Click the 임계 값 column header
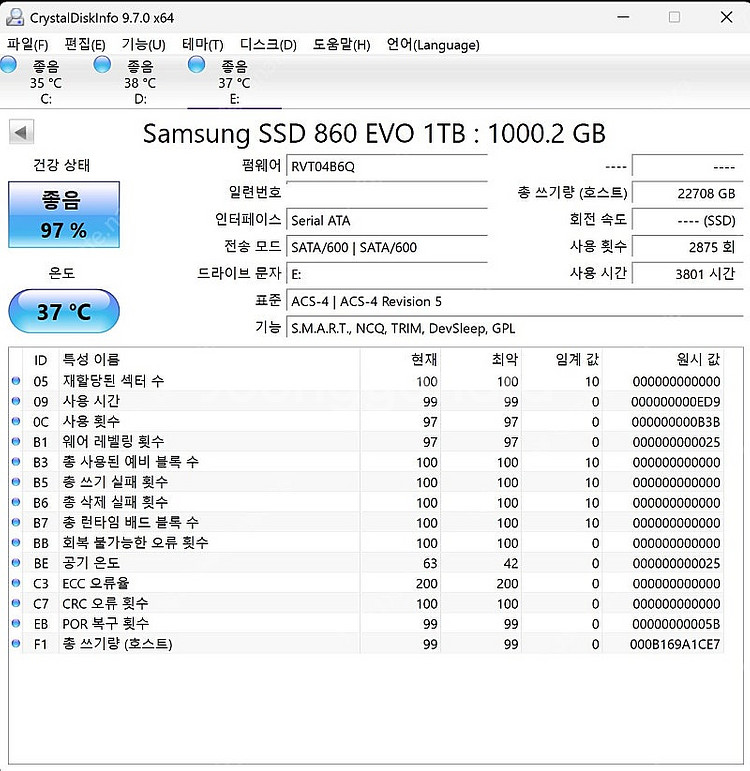This screenshot has height=771, width=750. pos(562,360)
